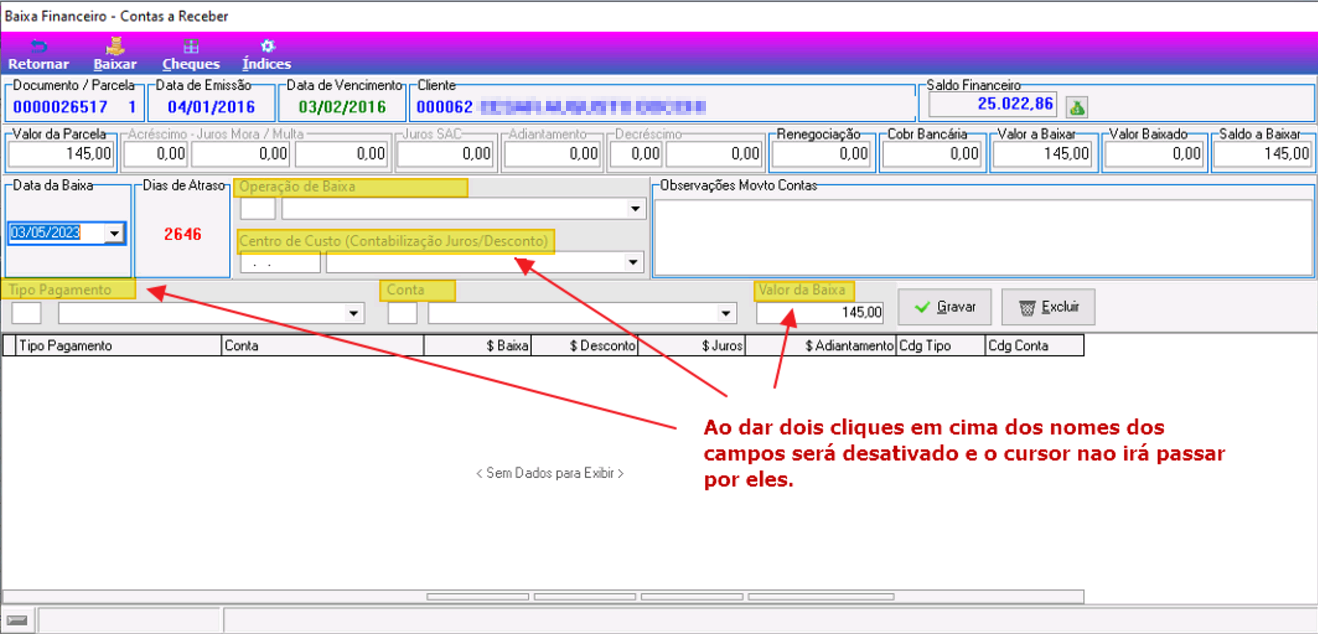Click the Data de Emissão value 04/01/2016
The width and height of the screenshot is (1318, 634).
[x=211, y=107]
